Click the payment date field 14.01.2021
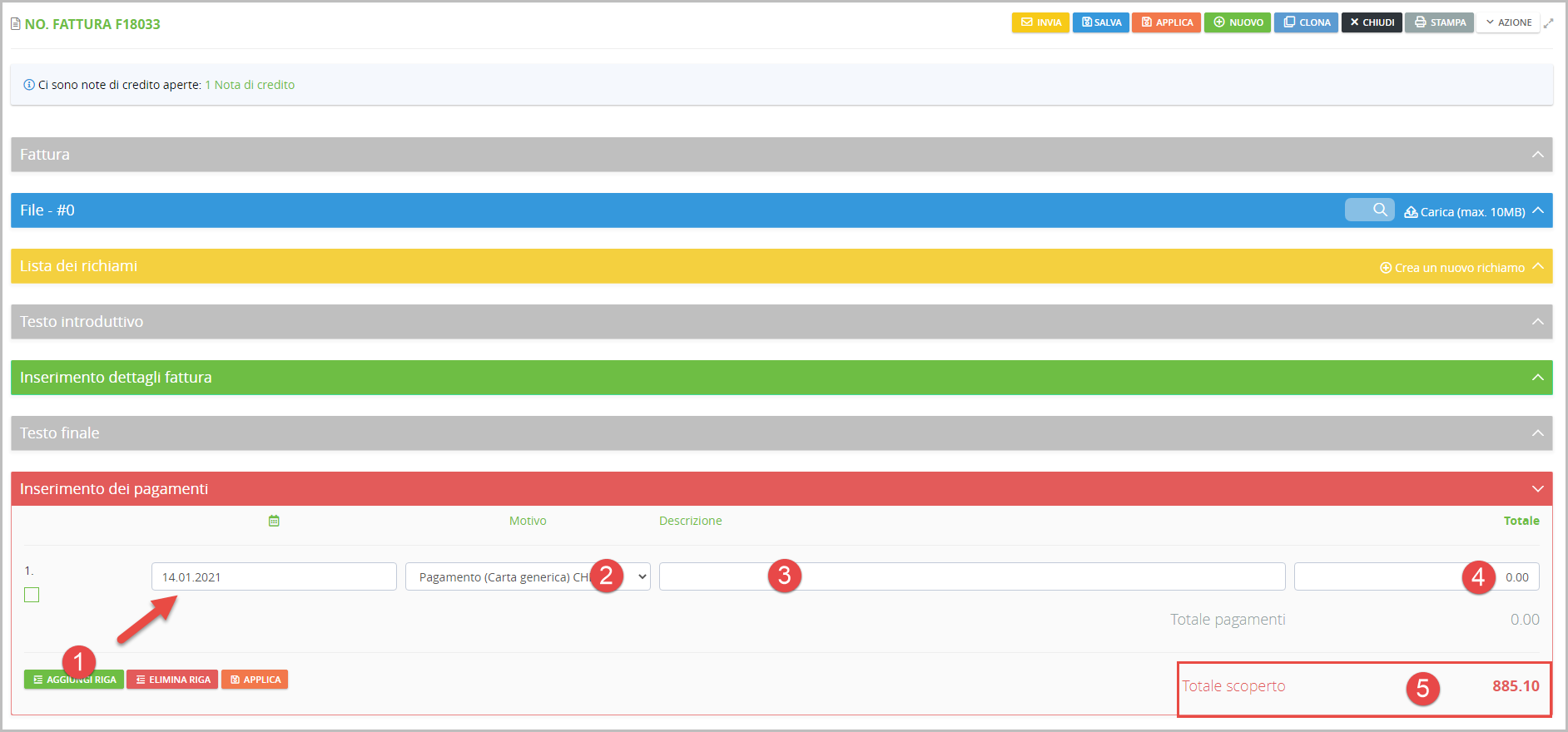1568x732 pixels. pos(273,576)
